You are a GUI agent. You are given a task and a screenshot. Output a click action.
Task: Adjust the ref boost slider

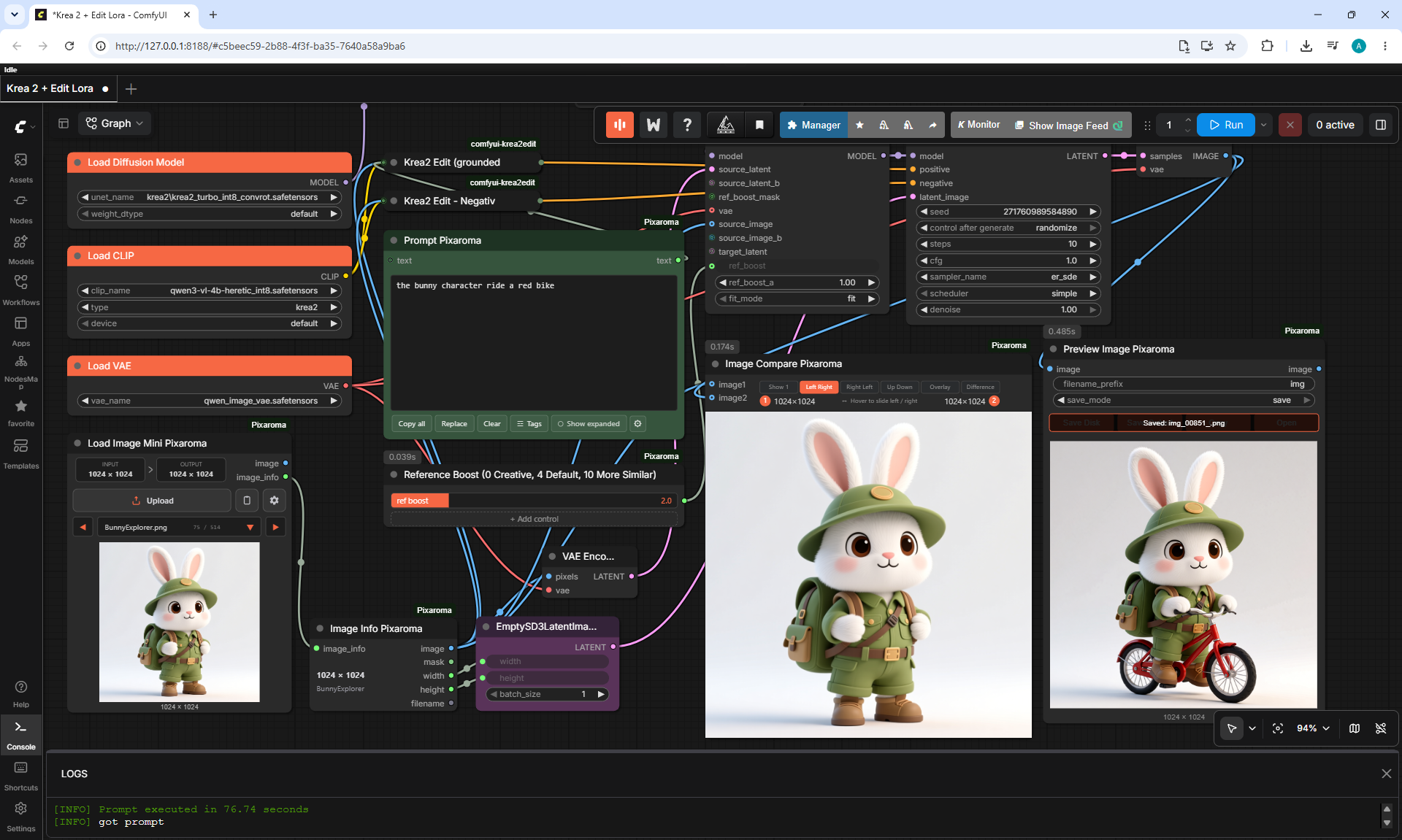(534, 501)
